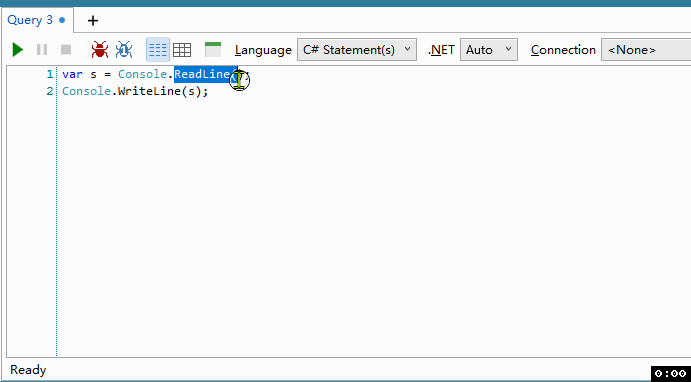Screen dimensions: 691x382
Task: Open the .NET version dropdown set to Auto
Action: pyautogui.click(x=489, y=49)
